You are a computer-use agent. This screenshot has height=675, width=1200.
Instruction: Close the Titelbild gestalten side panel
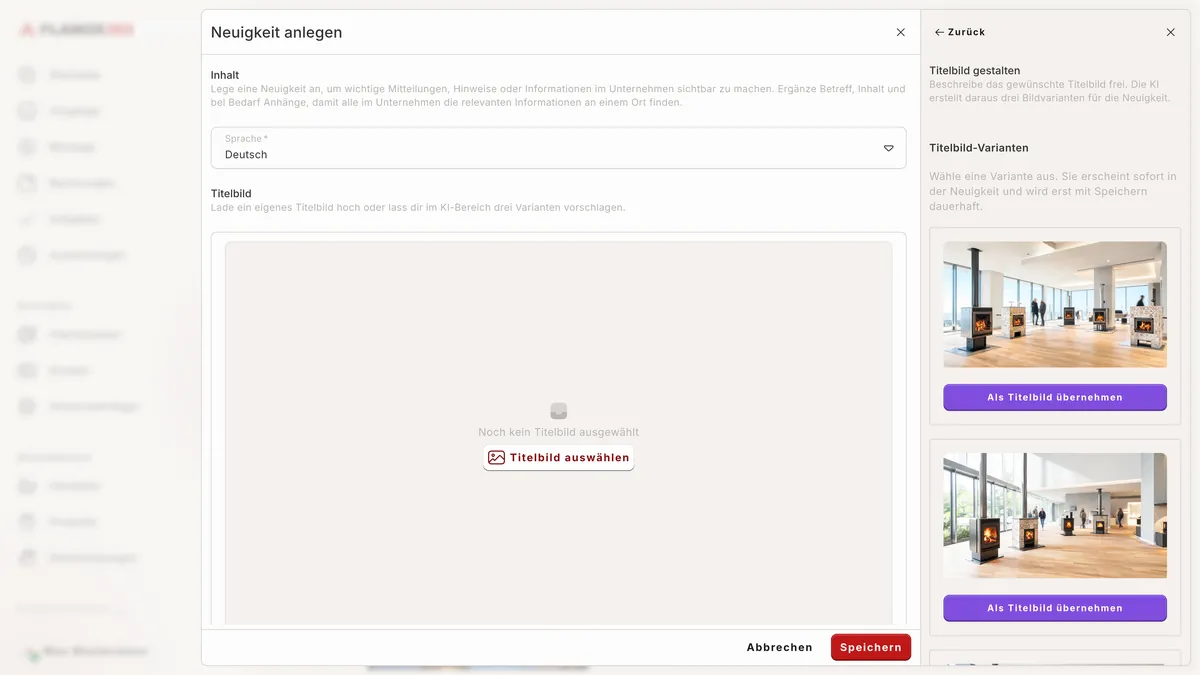(1171, 32)
